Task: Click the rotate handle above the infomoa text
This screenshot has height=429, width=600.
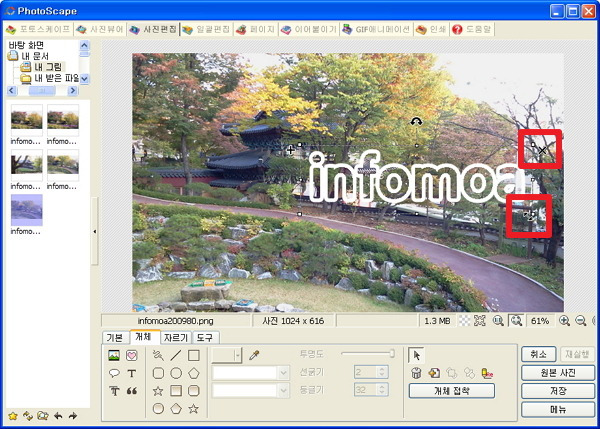Action: click(416, 122)
